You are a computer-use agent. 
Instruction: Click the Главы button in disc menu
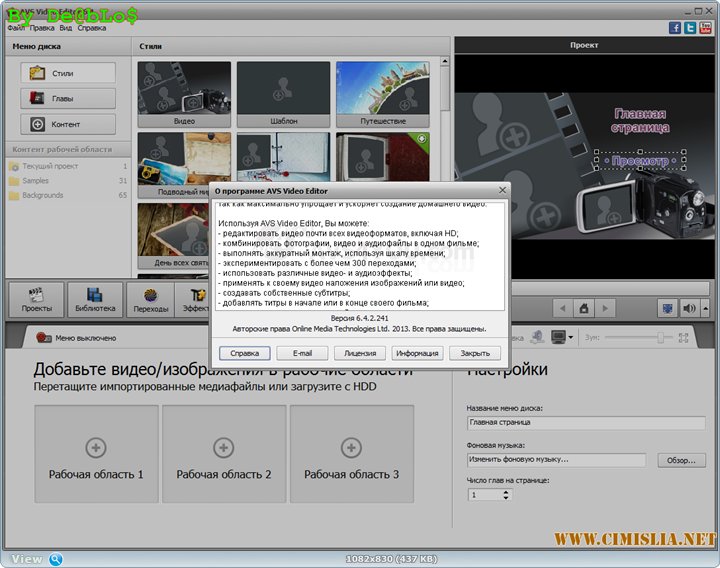coord(67,99)
